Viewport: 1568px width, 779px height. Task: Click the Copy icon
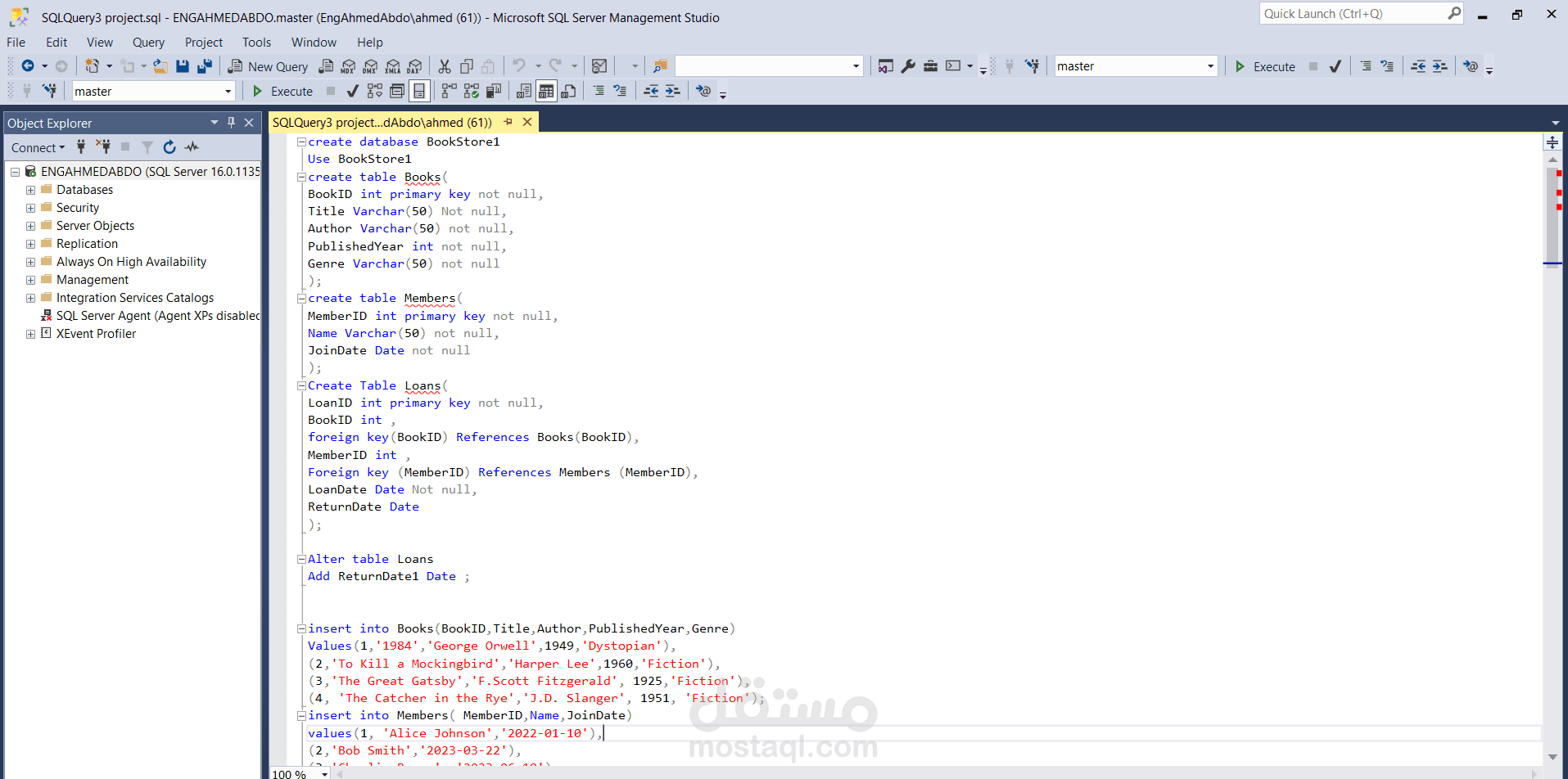(x=467, y=66)
